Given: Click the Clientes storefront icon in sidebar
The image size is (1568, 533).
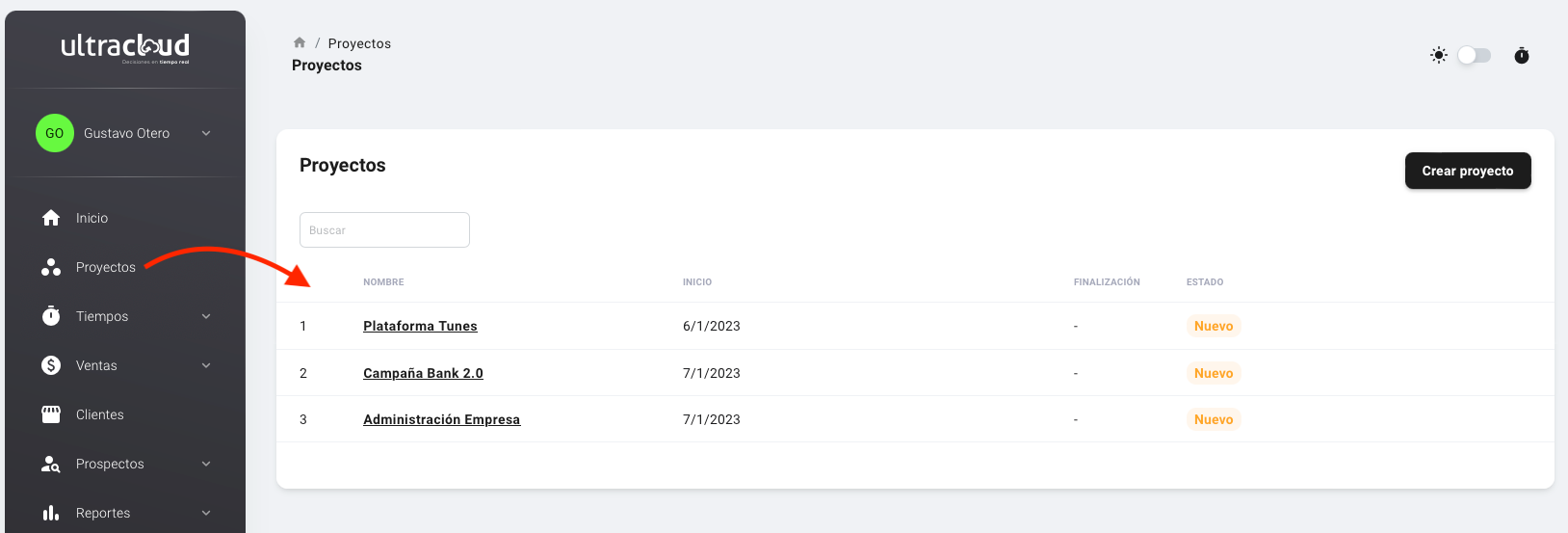Looking at the screenshot, I should 51,414.
